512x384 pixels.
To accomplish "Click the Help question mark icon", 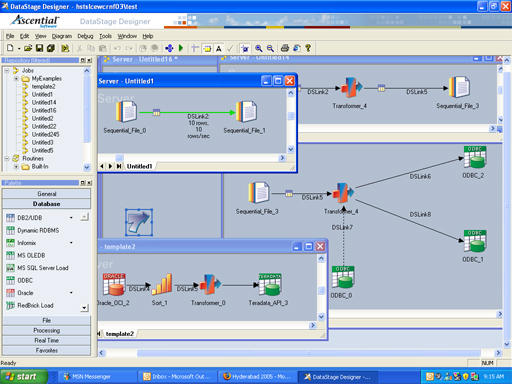I will (308, 48).
